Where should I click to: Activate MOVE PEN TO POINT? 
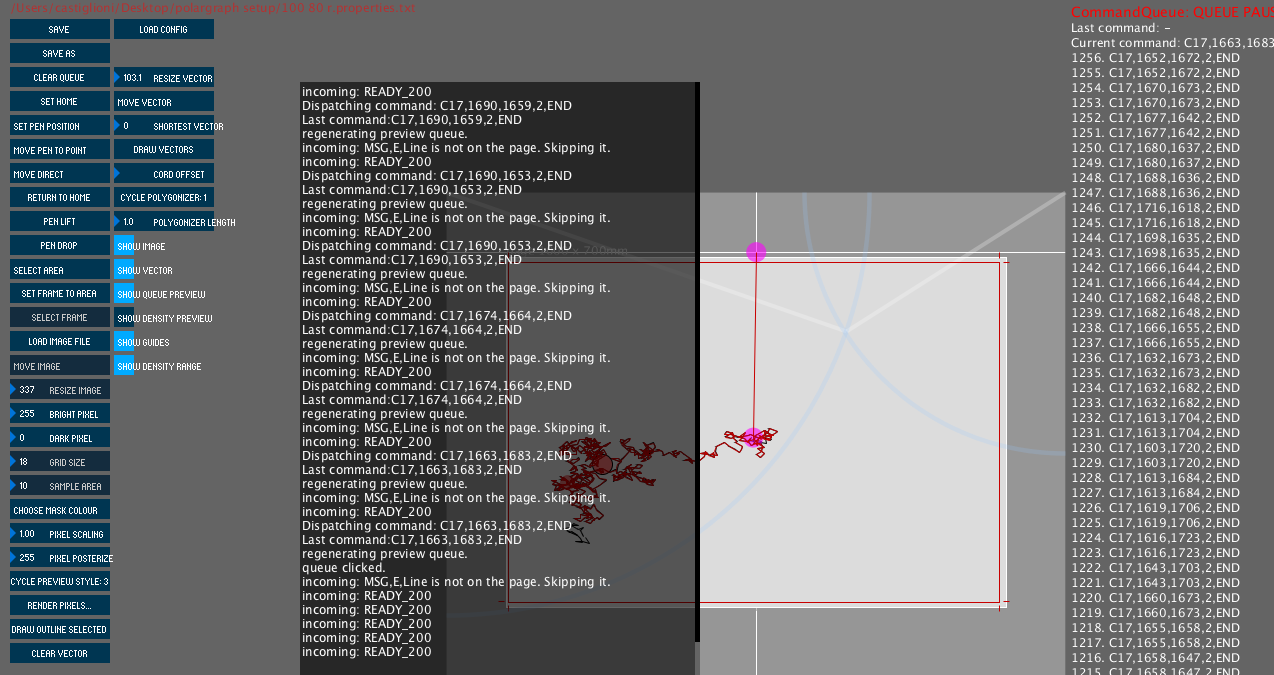click(59, 150)
